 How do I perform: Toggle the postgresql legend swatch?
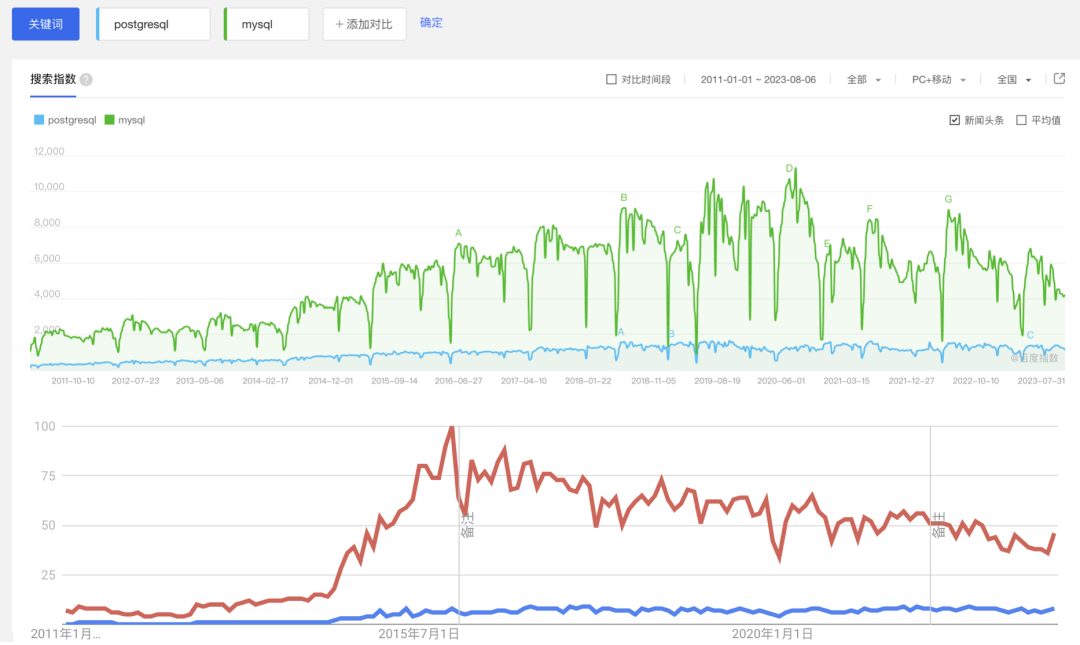pos(39,120)
